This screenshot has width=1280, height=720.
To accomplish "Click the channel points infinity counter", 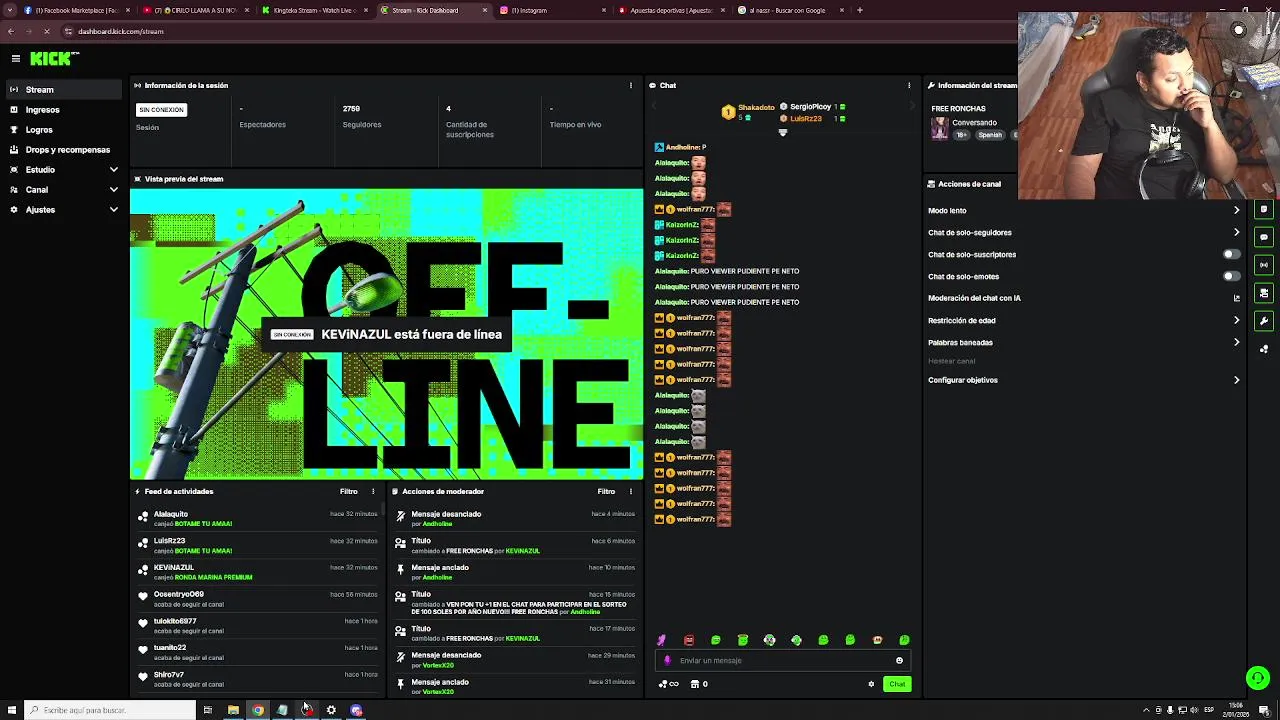I will [x=668, y=685].
